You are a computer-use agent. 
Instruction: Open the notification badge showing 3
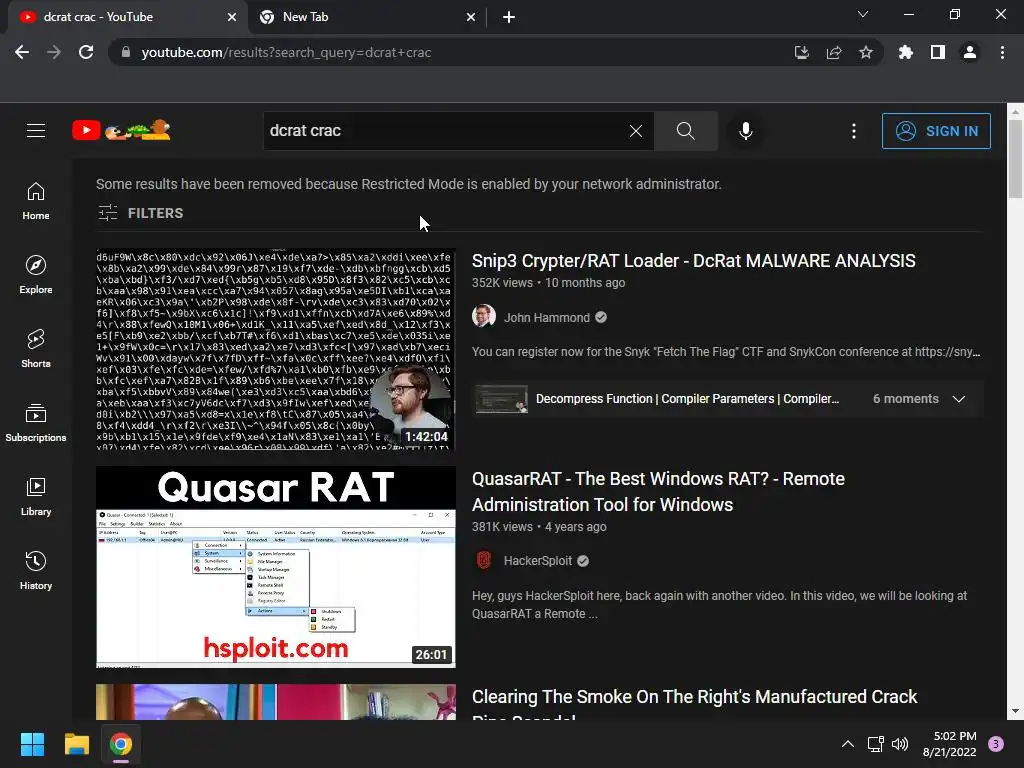tap(995, 744)
